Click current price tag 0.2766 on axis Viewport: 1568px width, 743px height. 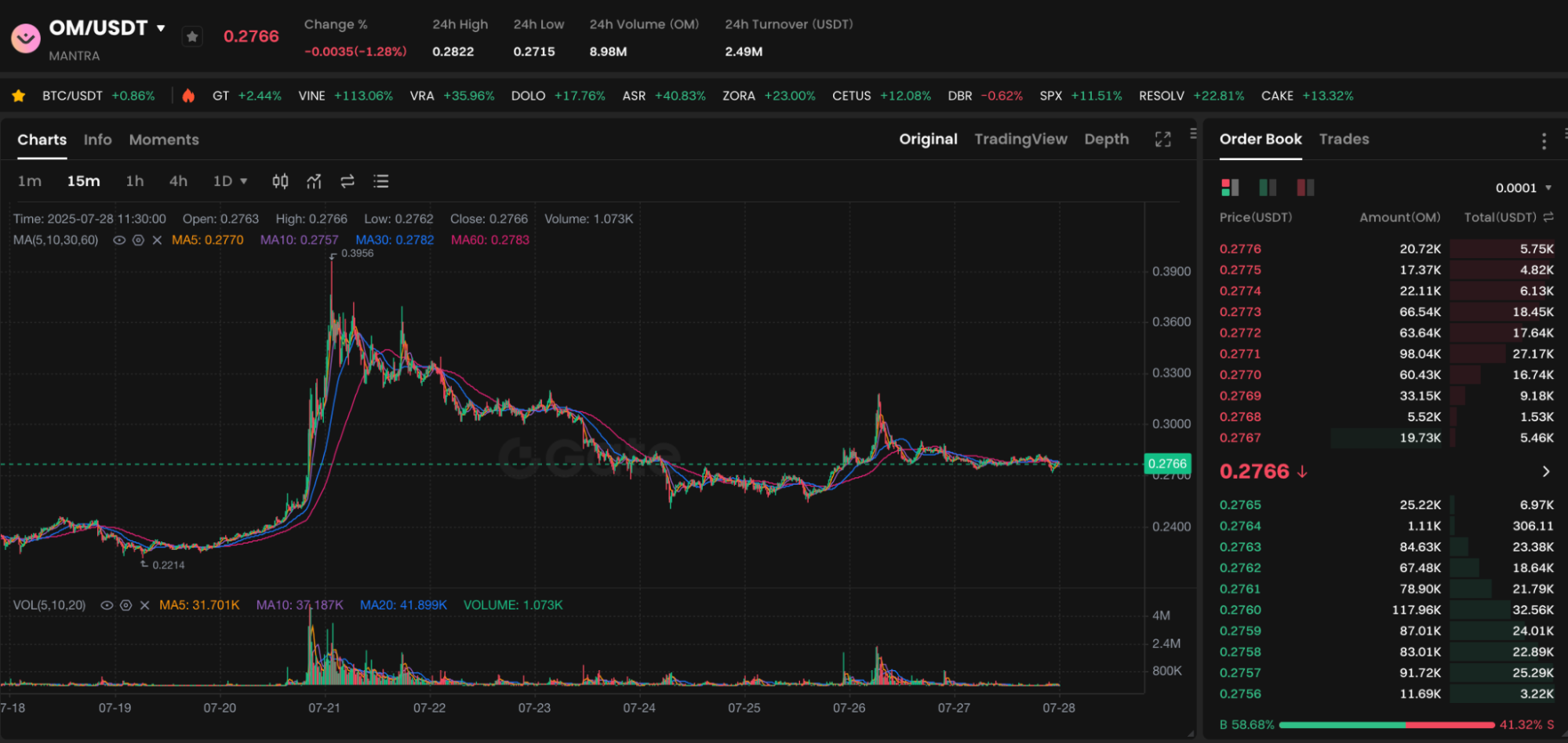(1167, 464)
